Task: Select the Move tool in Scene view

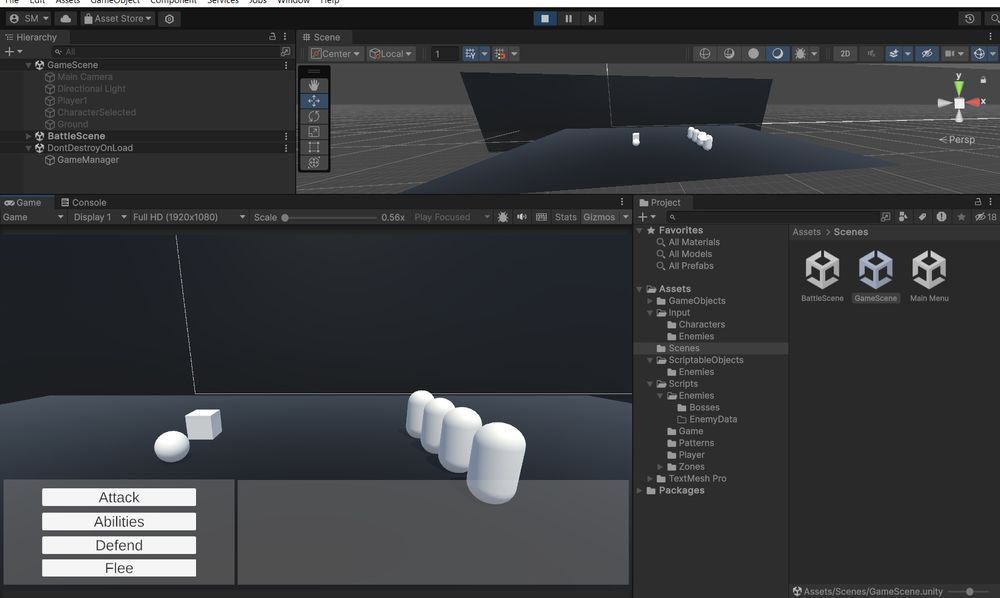Action: [314, 101]
